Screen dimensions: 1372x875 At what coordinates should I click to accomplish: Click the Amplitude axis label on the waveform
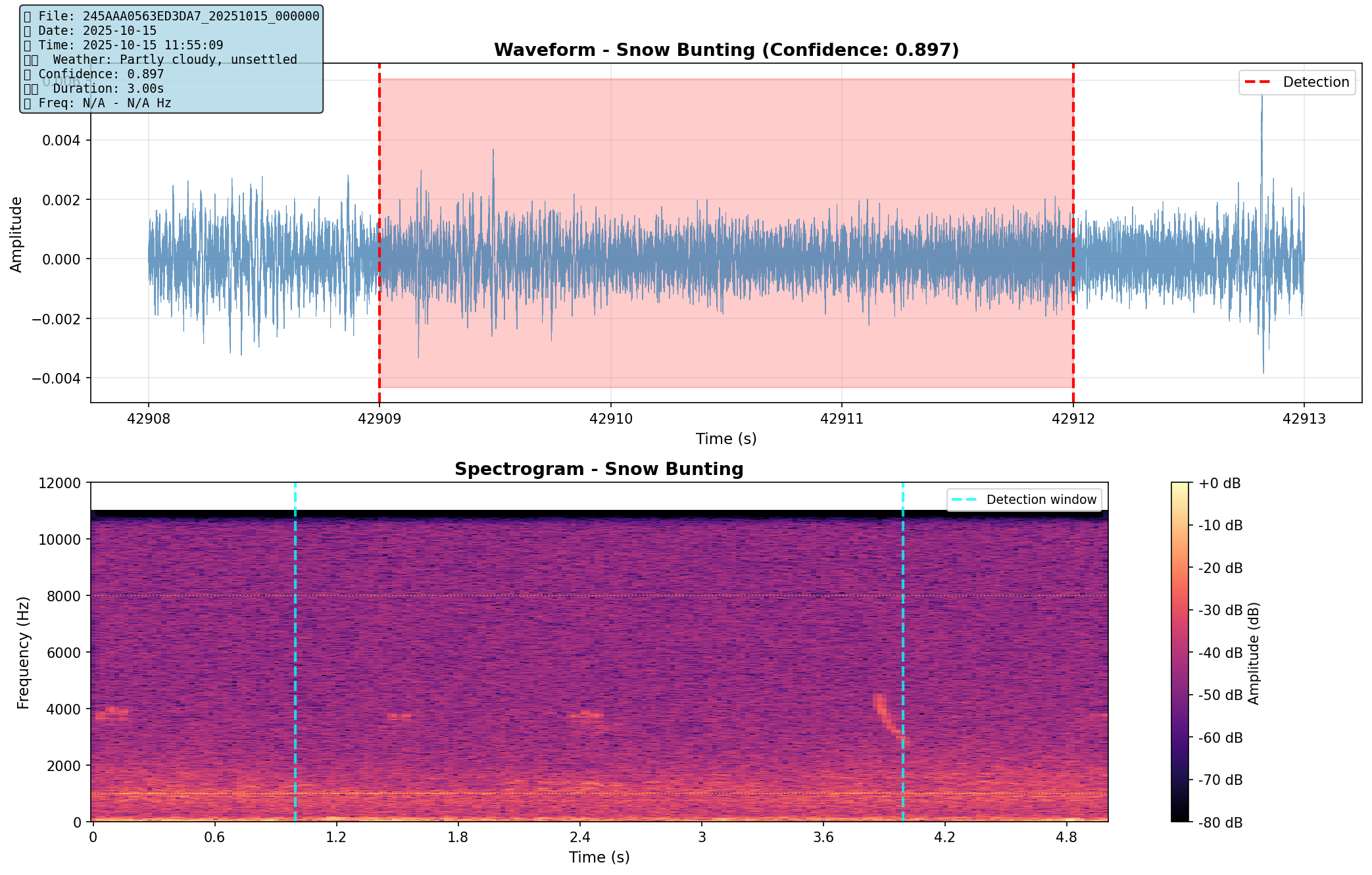16,234
